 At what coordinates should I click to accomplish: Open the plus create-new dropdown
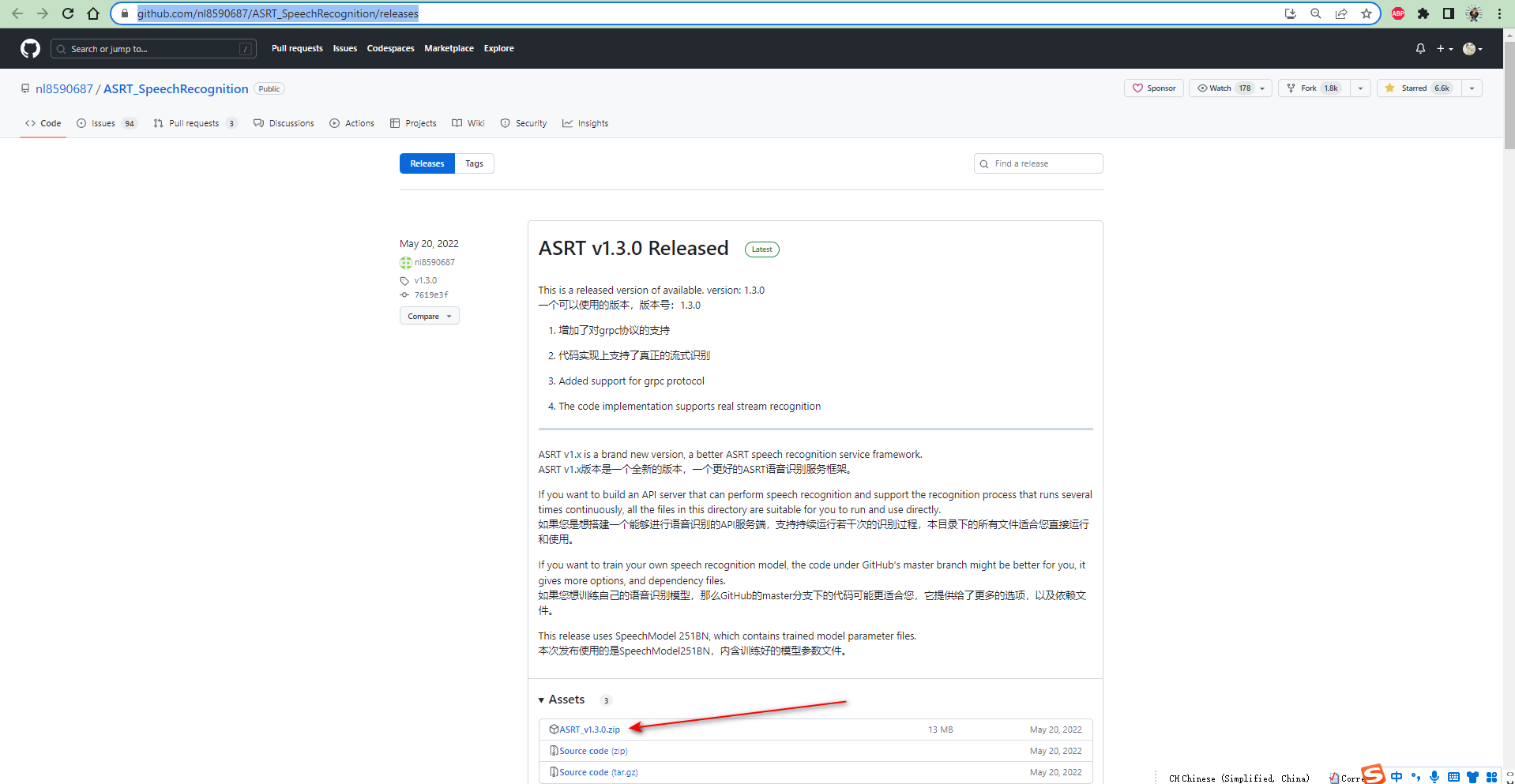point(1445,49)
